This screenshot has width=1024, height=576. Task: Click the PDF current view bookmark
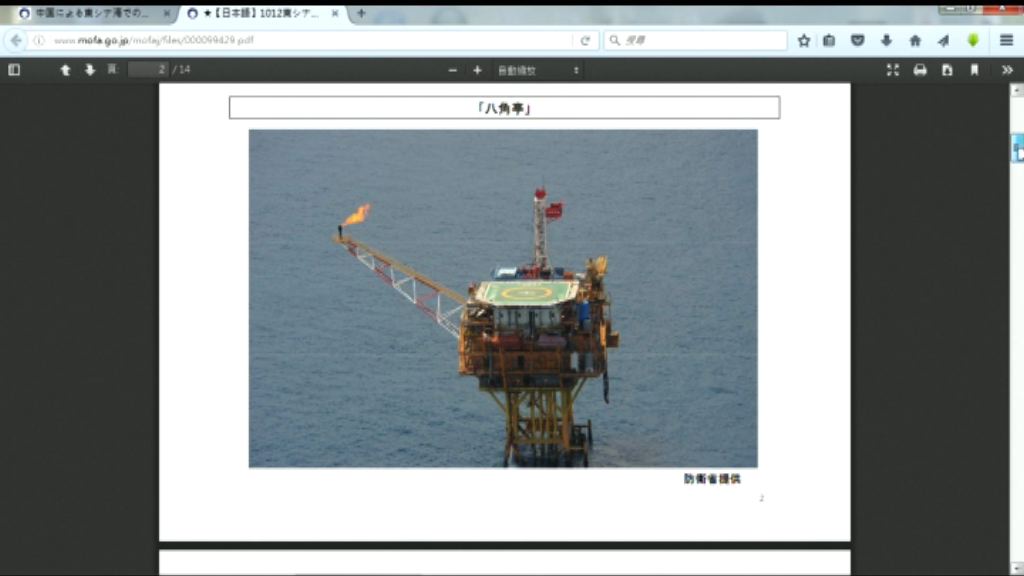click(974, 70)
